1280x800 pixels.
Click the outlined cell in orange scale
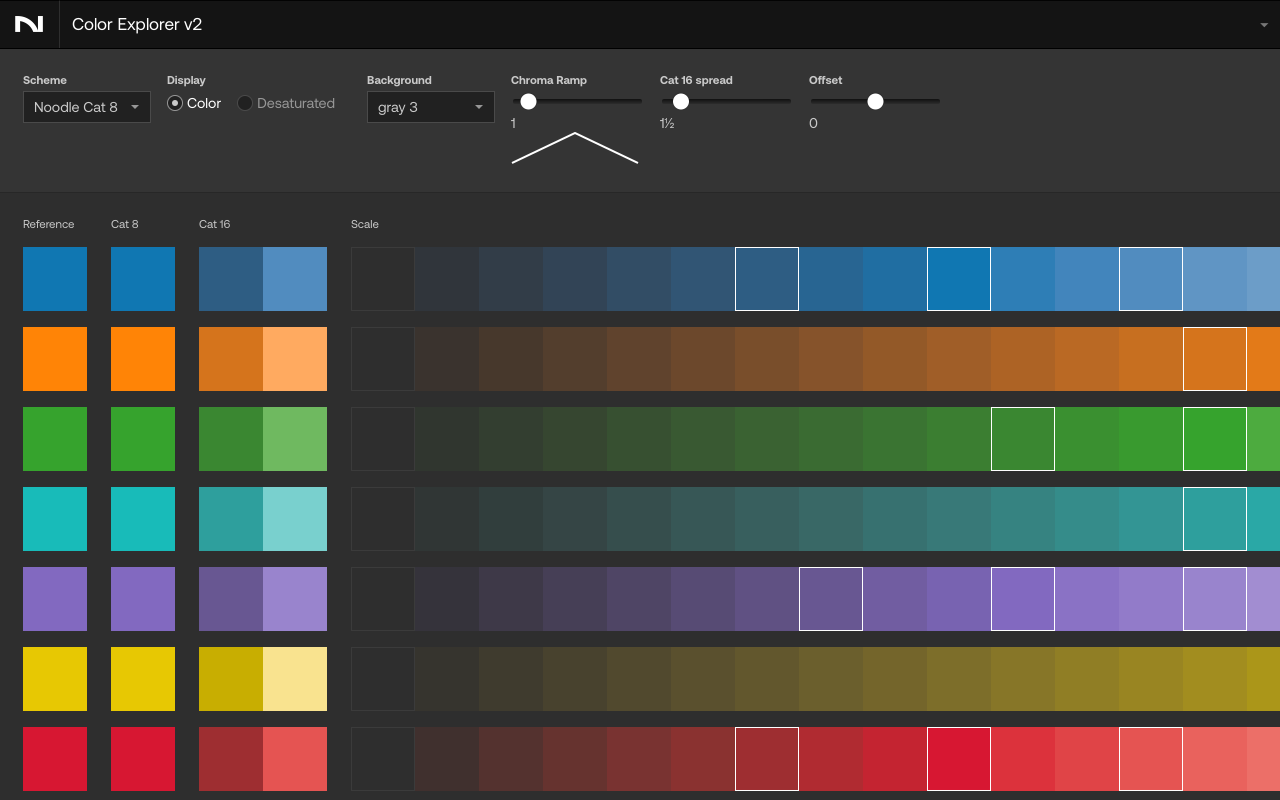click(x=1215, y=359)
